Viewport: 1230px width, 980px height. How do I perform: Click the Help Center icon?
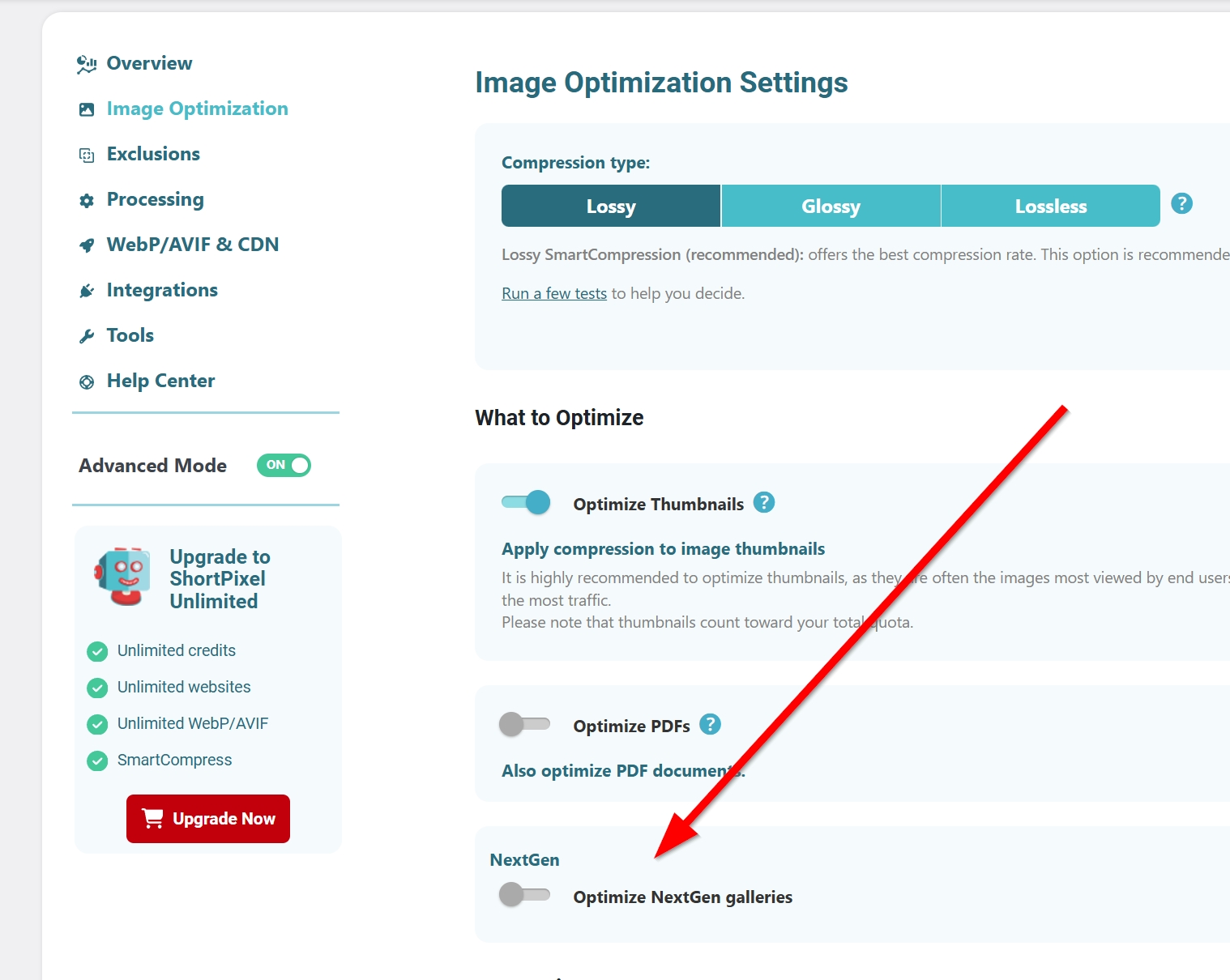click(86, 381)
